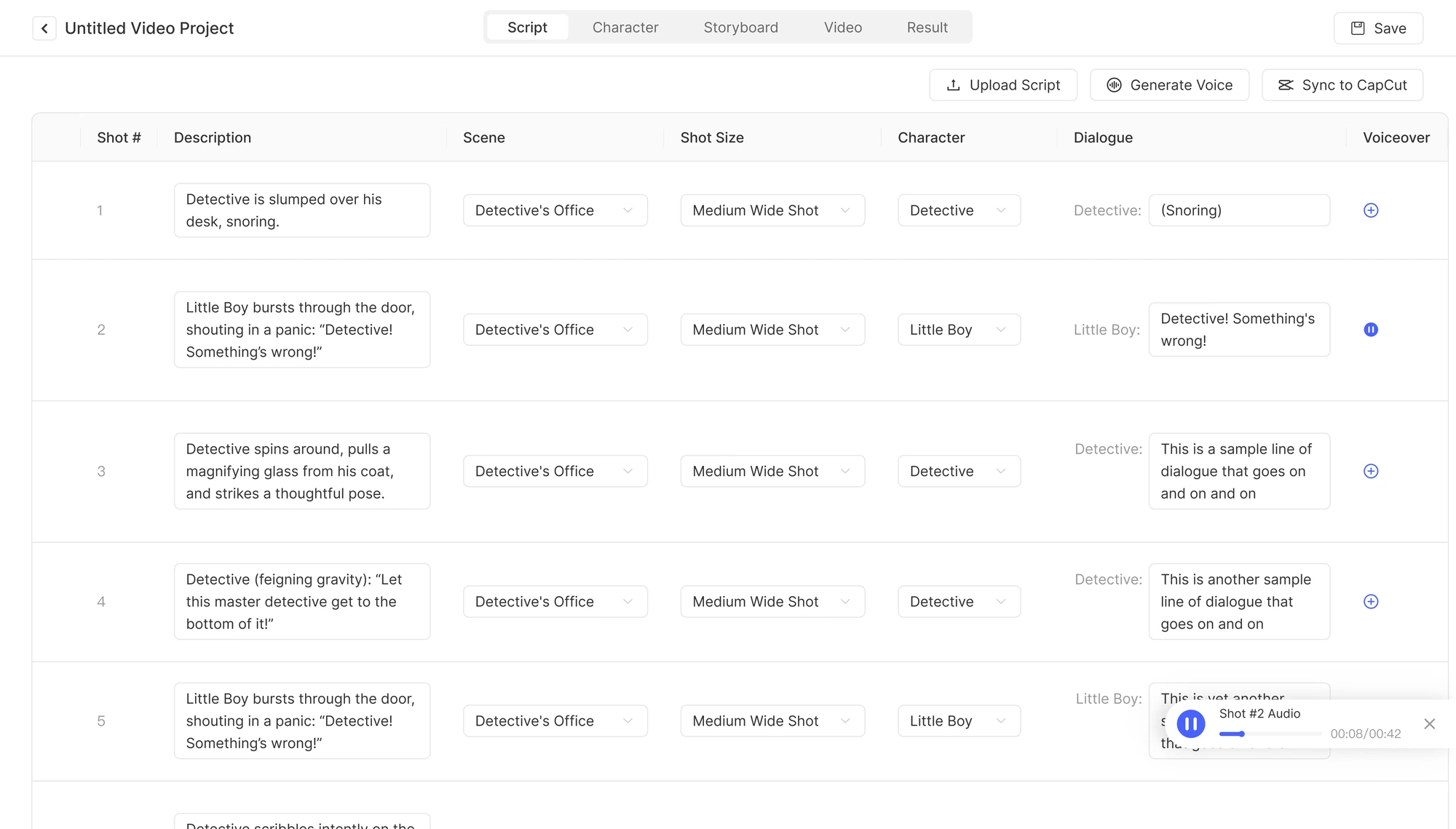The height and width of the screenshot is (829, 1456).
Task: Edit shot 3 description about magnifying glass
Action: [302, 471]
